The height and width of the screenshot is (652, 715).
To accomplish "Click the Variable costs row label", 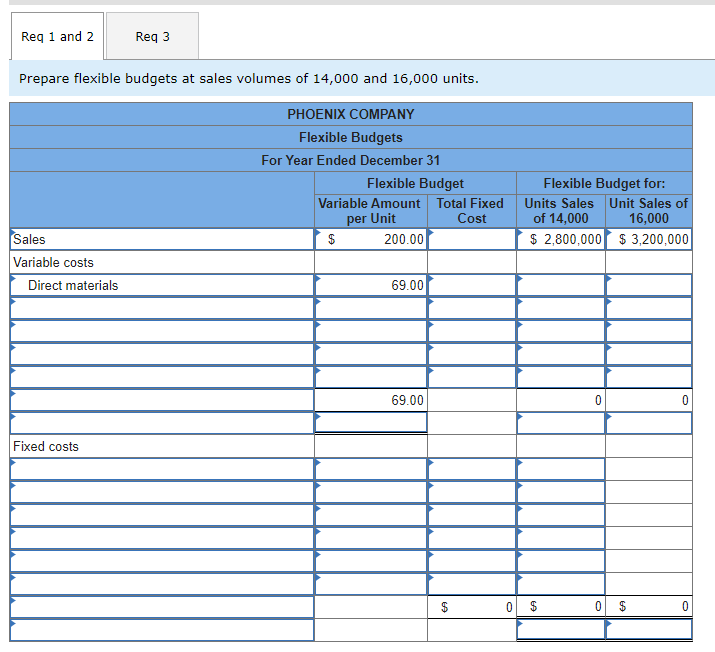I will pyautogui.click(x=162, y=262).
